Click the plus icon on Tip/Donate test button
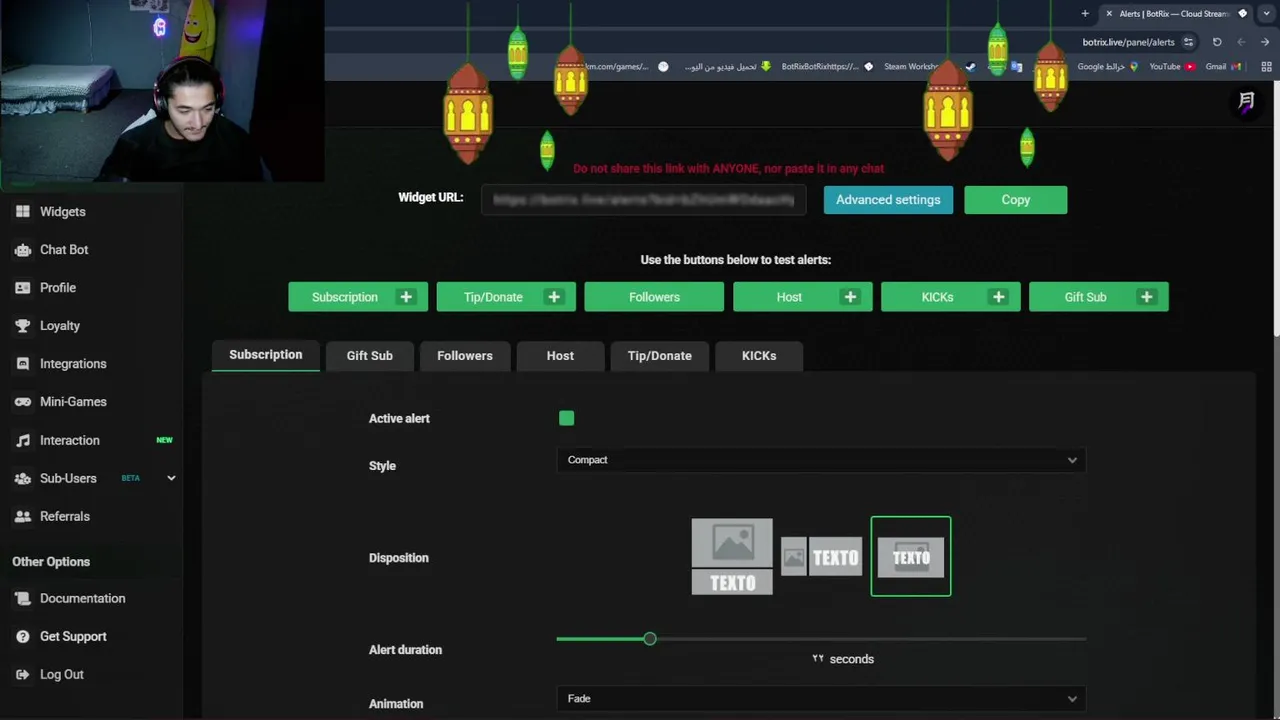This screenshot has height=720, width=1280. coord(554,297)
